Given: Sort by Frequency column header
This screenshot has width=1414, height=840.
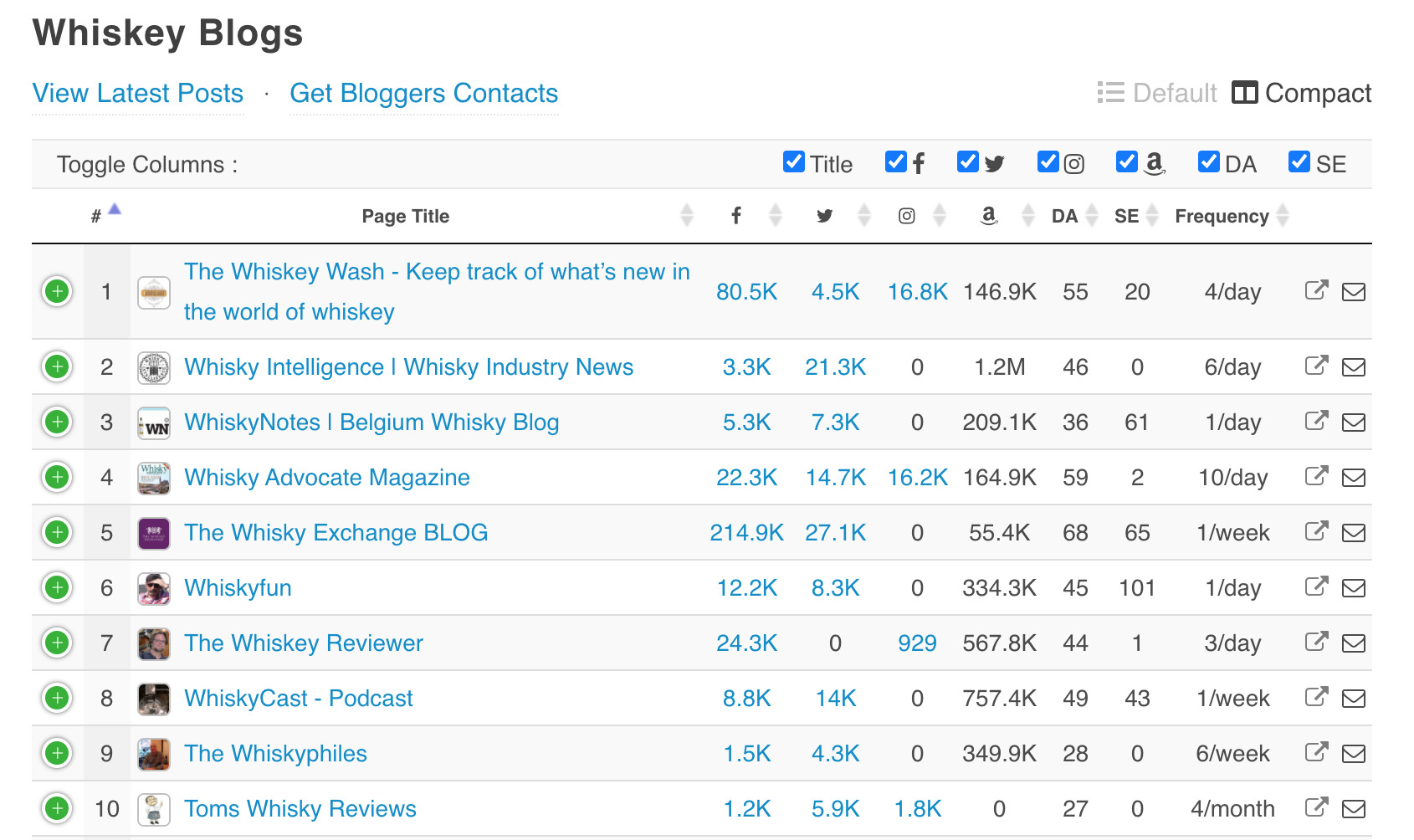Looking at the screenshot, I should 1222,216.
